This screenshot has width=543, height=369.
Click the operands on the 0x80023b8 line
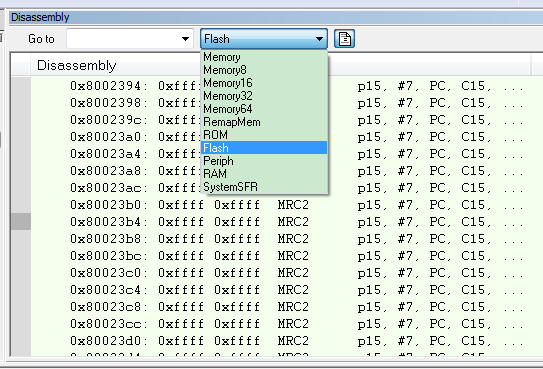coord(440,239)
